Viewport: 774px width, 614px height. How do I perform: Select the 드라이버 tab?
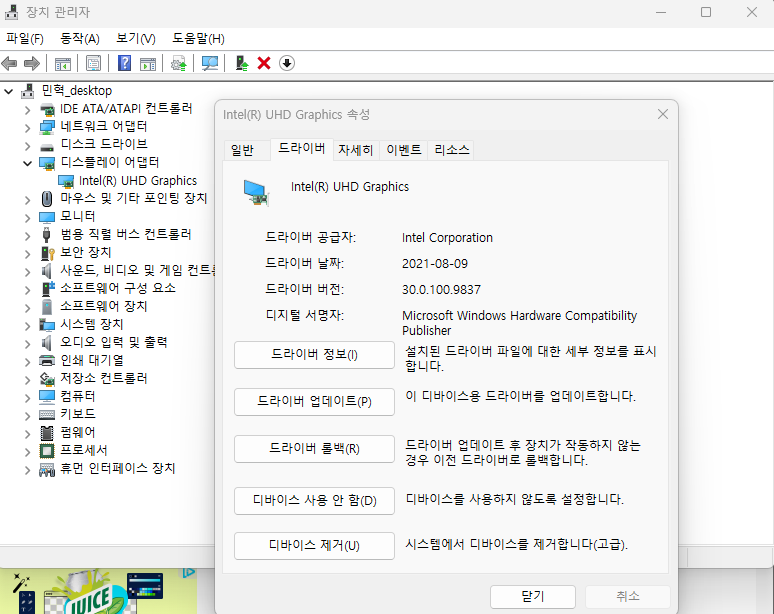tap(302, 149)
